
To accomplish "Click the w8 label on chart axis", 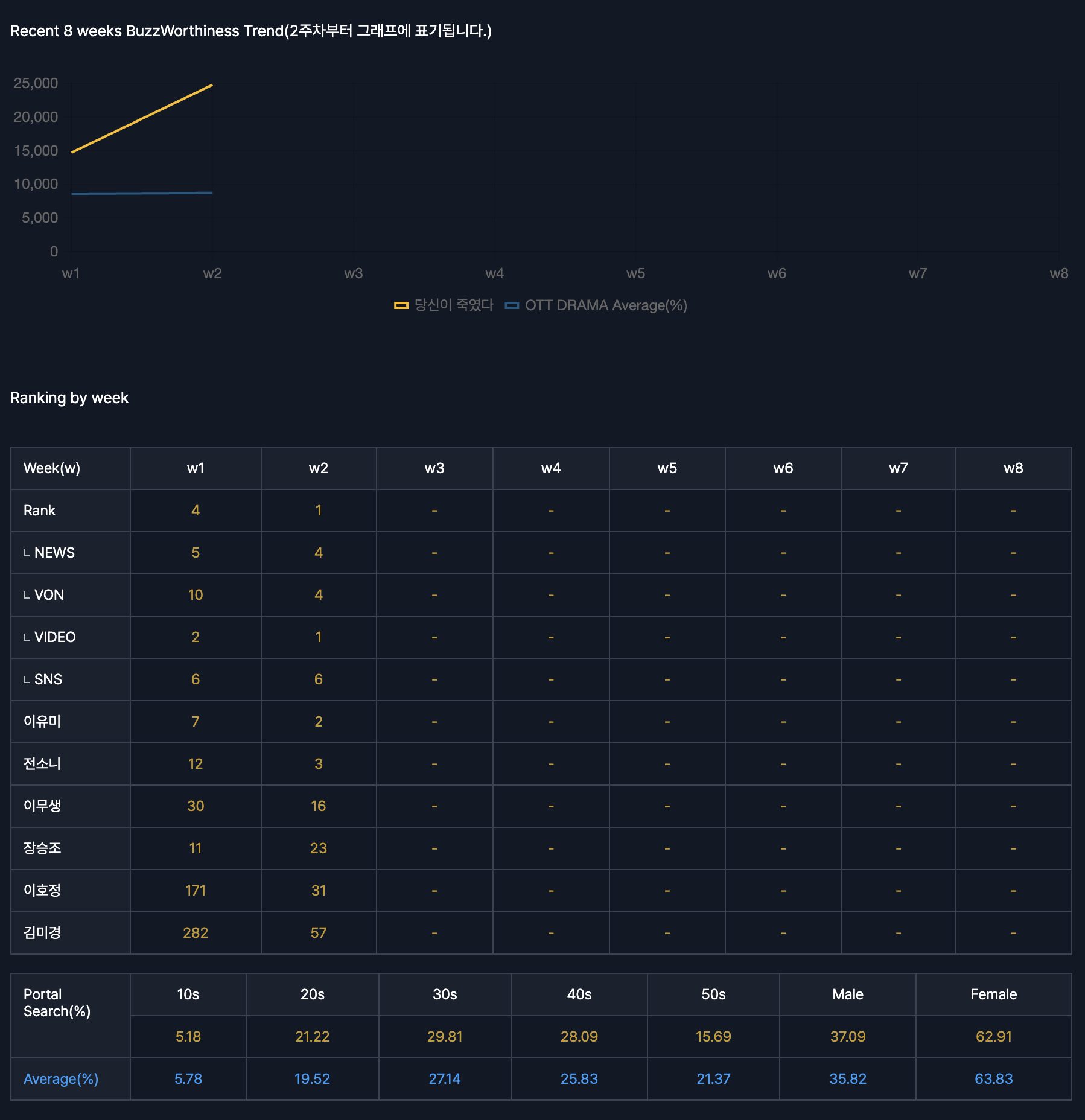I will [x=1058, y=273].
